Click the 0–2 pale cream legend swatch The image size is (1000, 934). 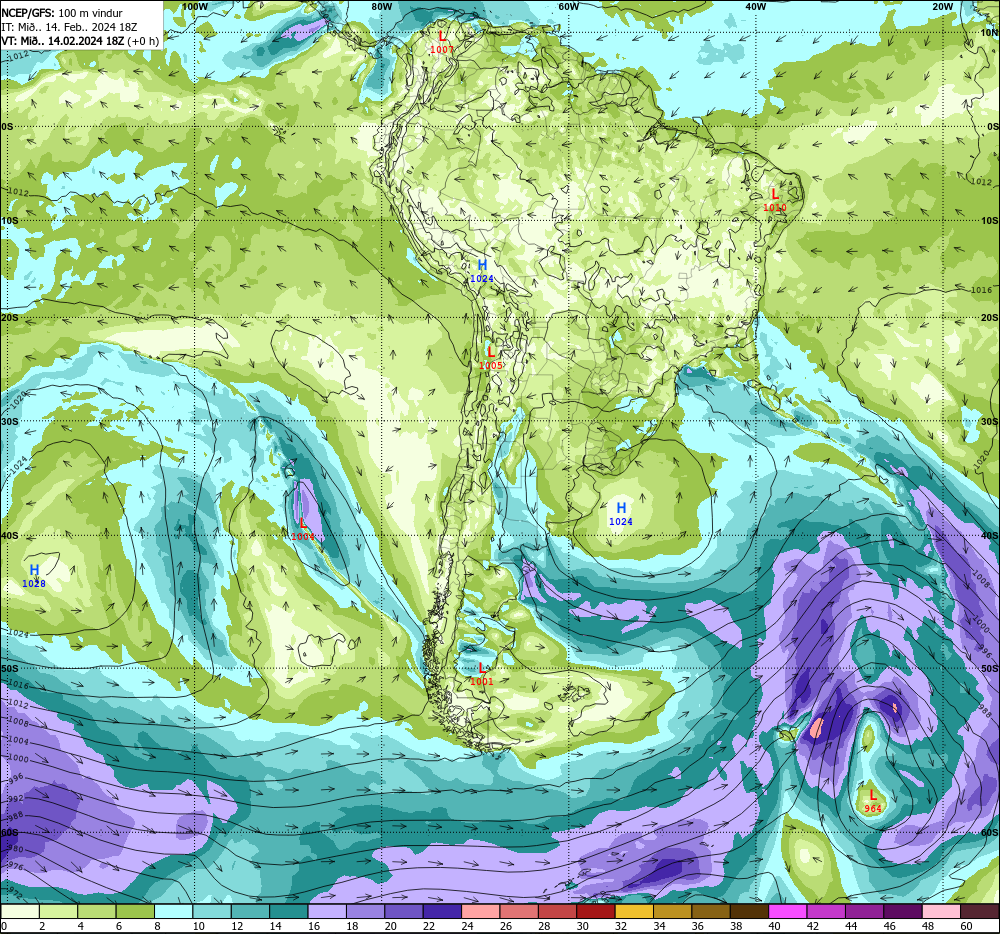tap(20, 911)
